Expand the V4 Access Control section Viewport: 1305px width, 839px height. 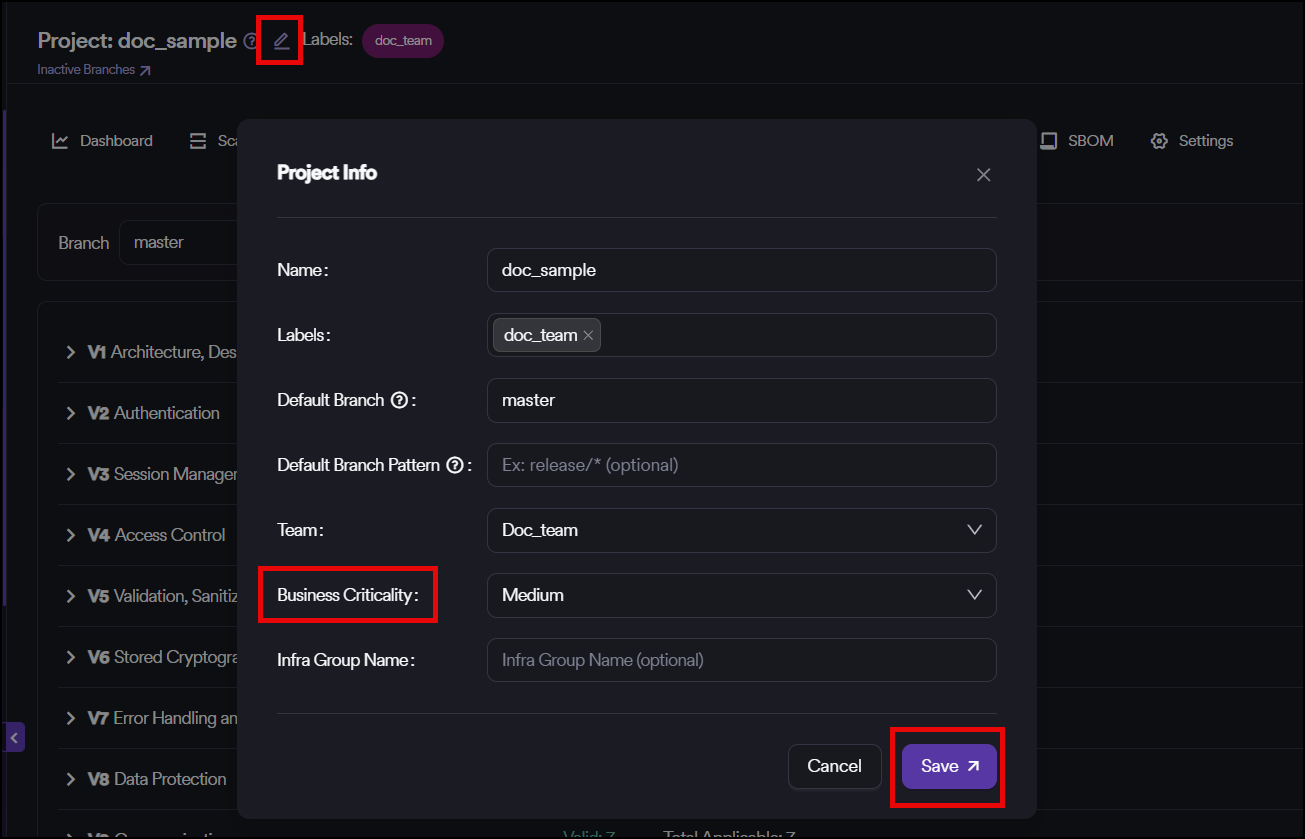point(71,535)
